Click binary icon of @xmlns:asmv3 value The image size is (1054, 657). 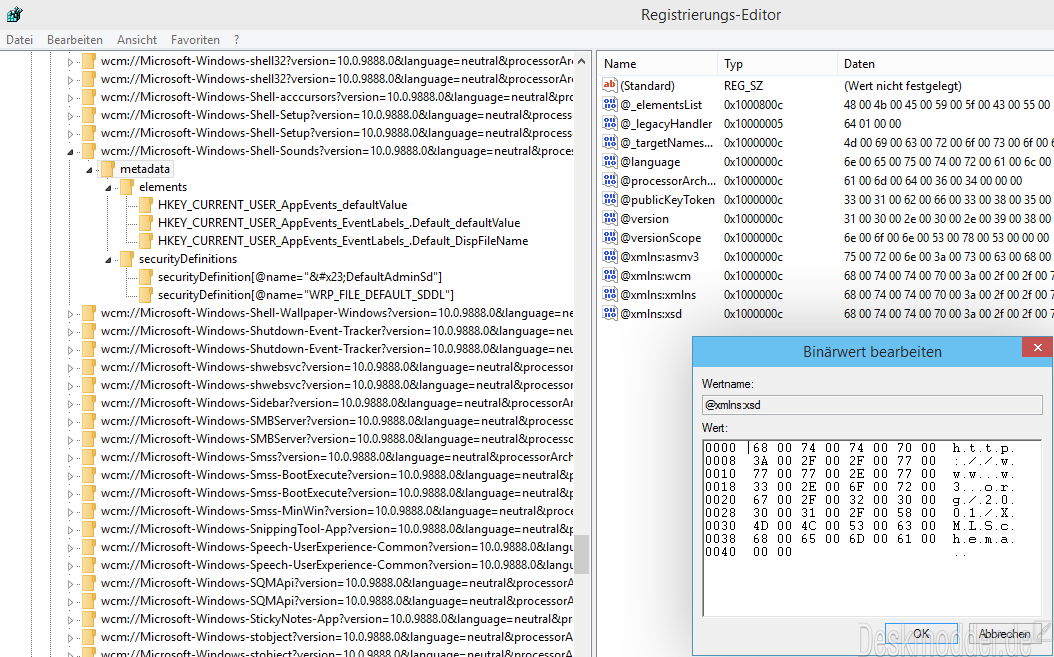(610, 256)
